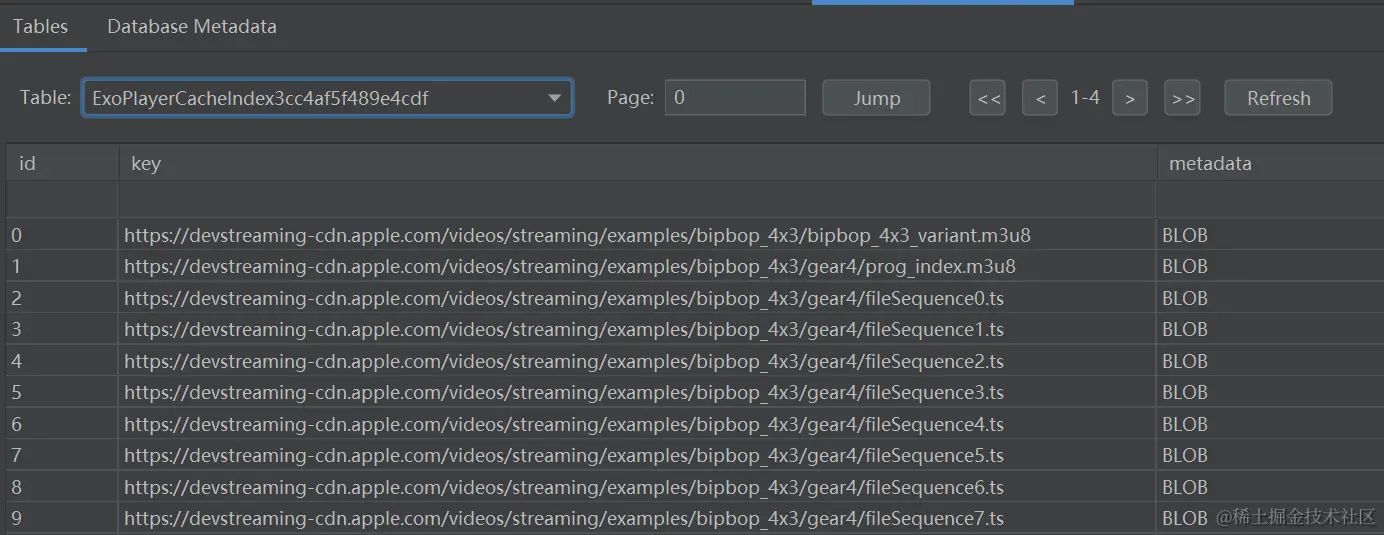Sort by the id column header
Screen dimensions: 1384x535
coord(62,163)
